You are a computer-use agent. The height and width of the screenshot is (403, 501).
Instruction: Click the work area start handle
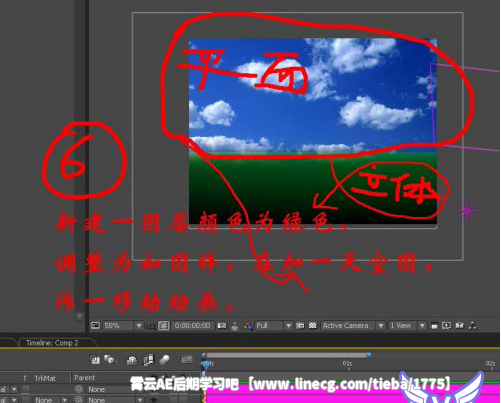[204, 355]
